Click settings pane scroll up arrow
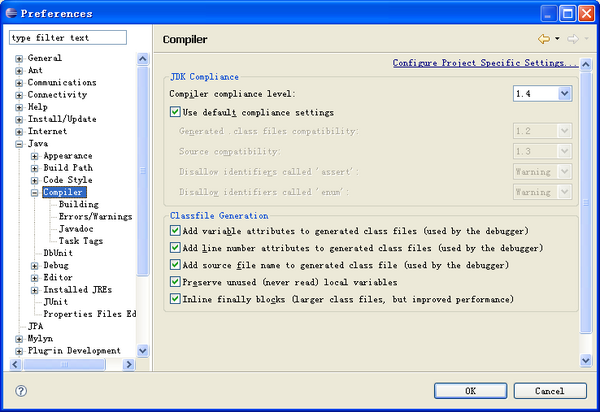 pyautogui.click(x=586, y=64)
